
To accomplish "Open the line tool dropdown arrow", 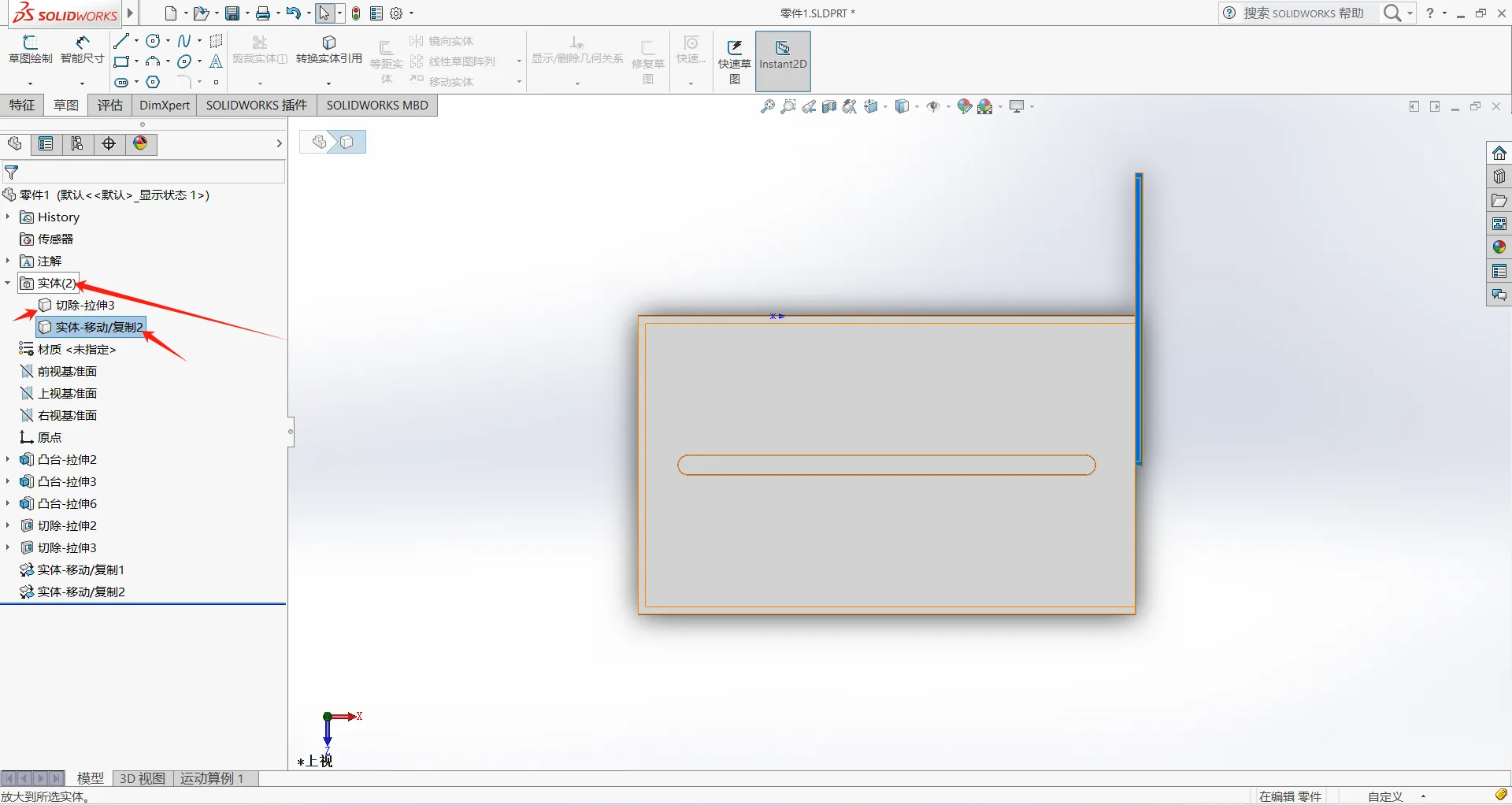I will pyautogui.click(x=136, y=41).
